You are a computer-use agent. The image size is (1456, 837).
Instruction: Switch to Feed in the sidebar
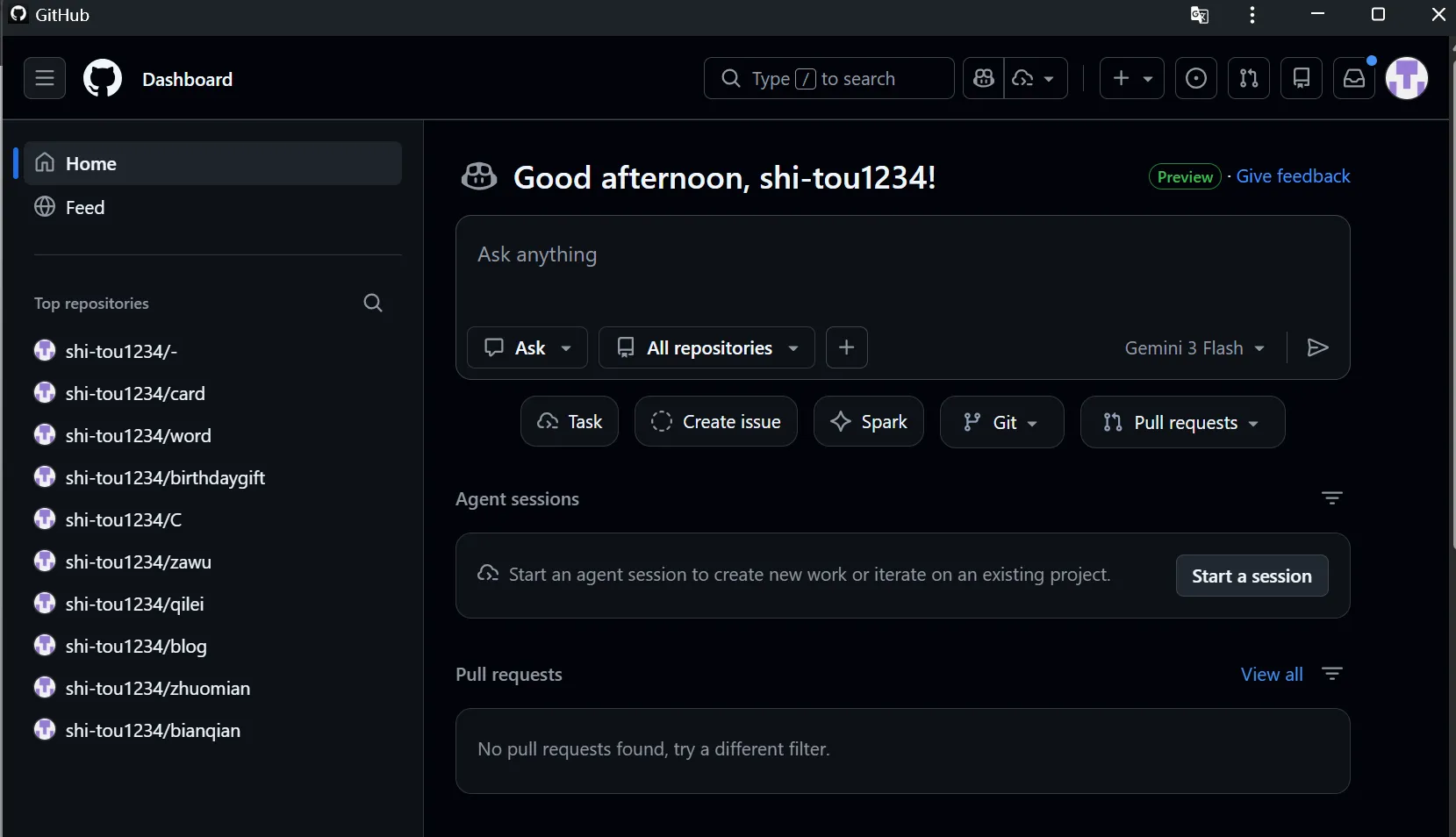pyautogui.click(x=85, y=208)
